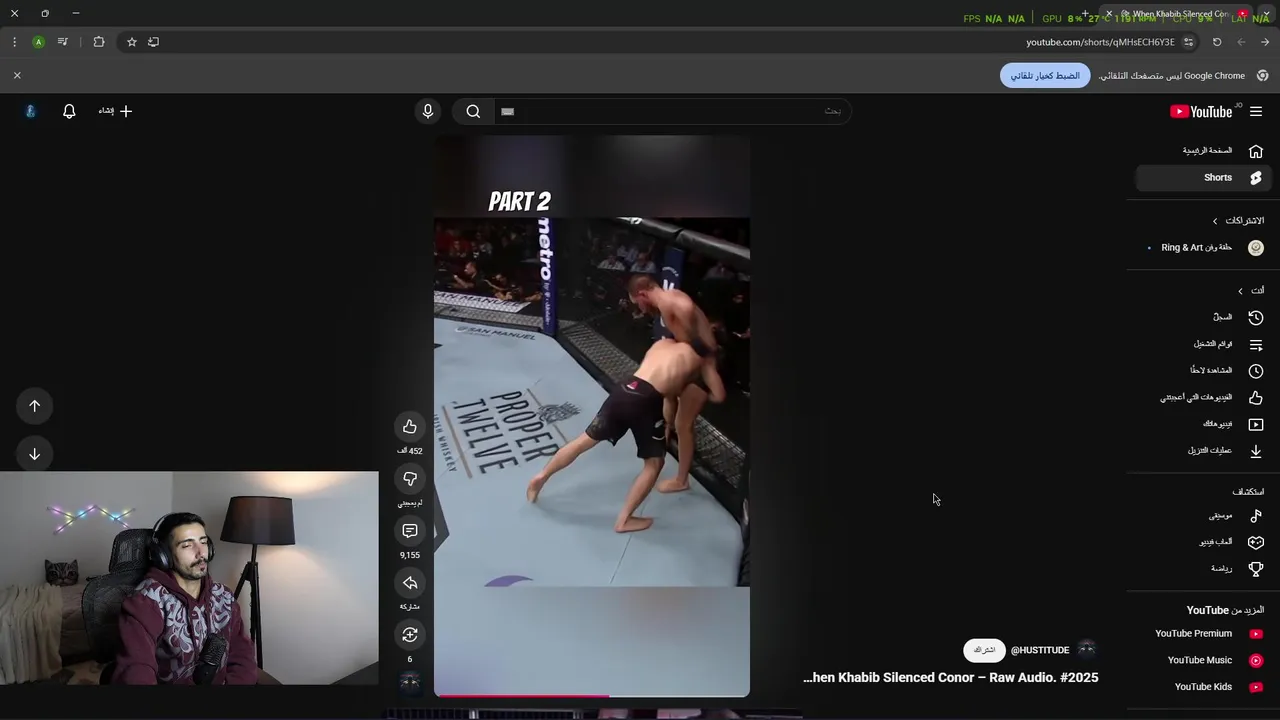
Task: Seek on the red Shorts progress bar
Action: pyautogui.click(x=592, y=695)
